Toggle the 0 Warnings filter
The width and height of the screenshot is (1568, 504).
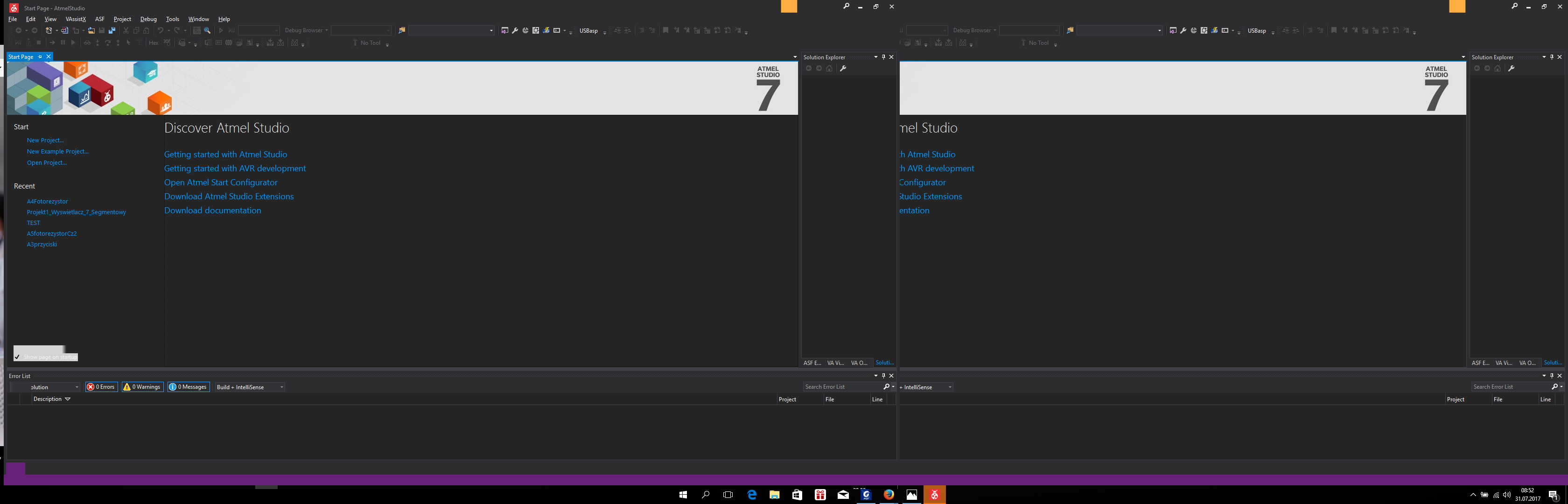click(142, 387)
